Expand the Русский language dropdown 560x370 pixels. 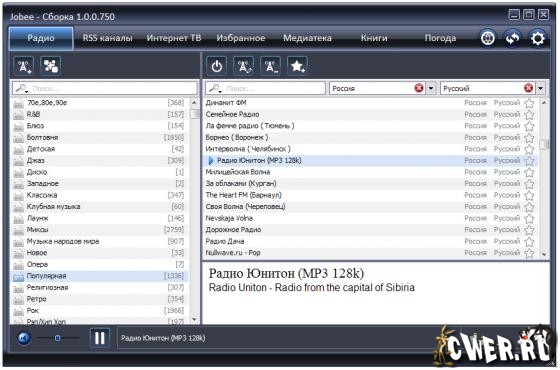point(541,88)
